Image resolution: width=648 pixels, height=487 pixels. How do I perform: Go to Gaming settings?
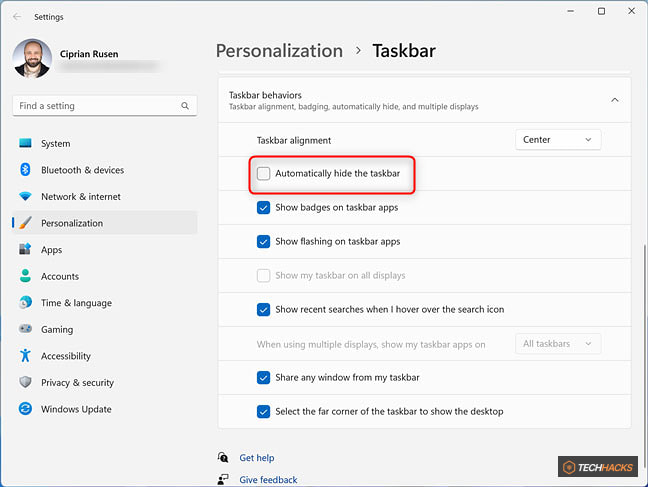pyautogui.click(x=105, y=329)
